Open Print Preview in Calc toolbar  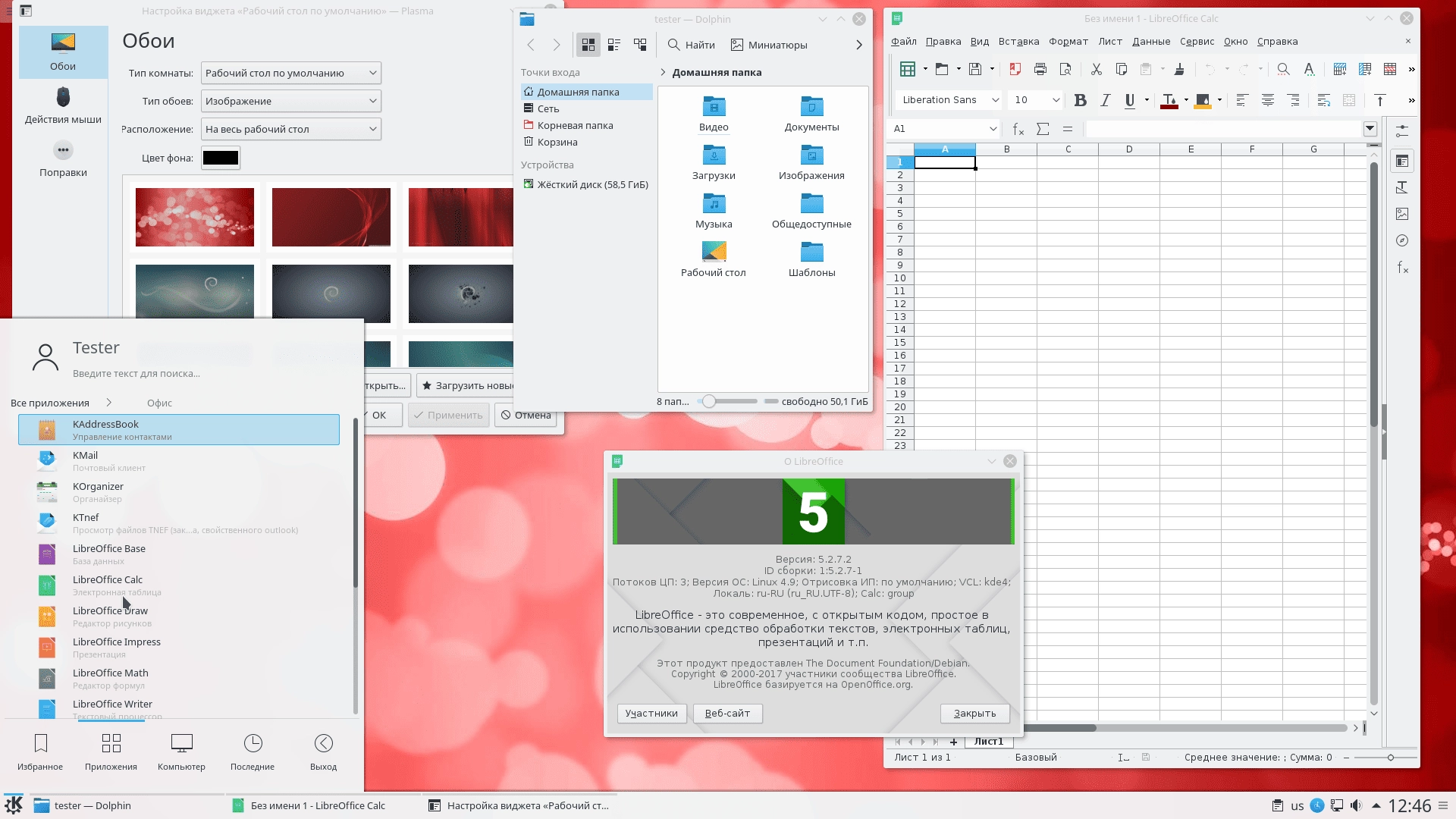coord(1065,69)
